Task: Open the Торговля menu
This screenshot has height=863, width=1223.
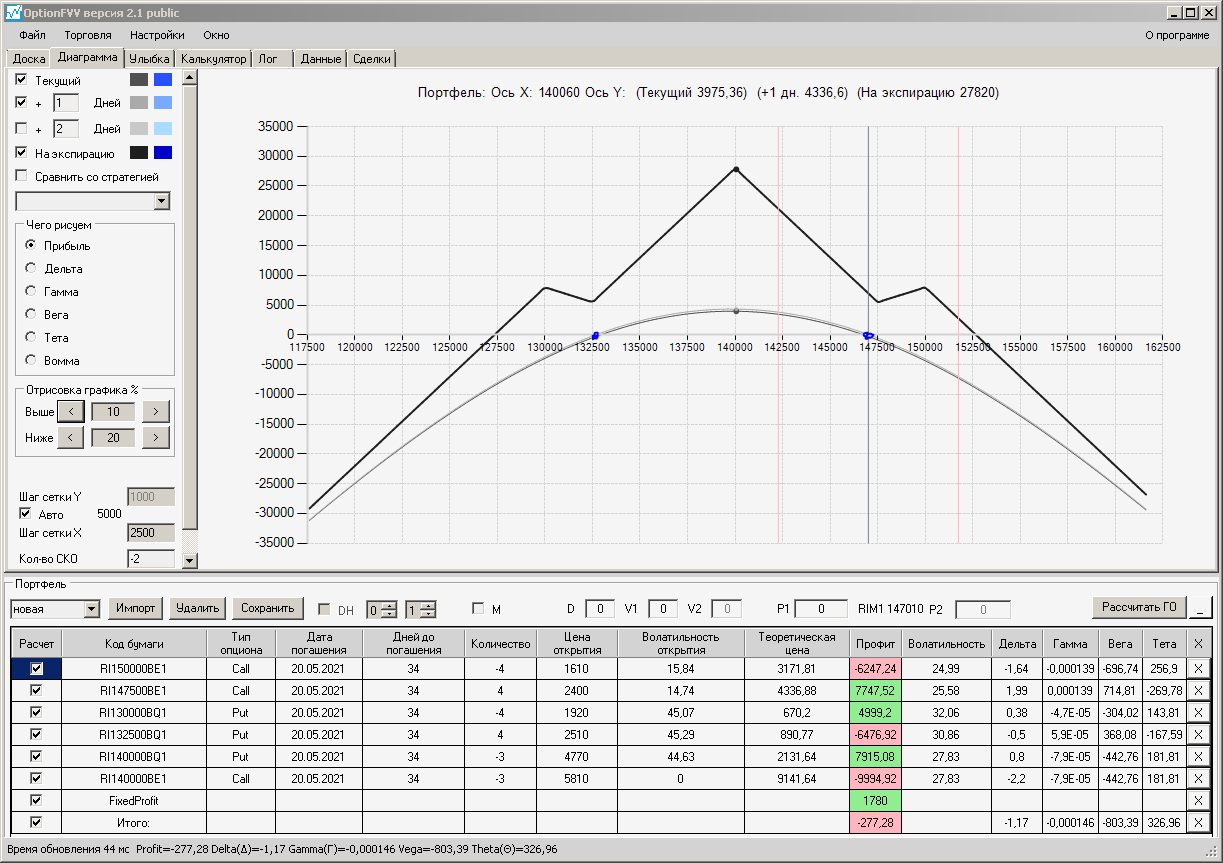Action: 88,35
